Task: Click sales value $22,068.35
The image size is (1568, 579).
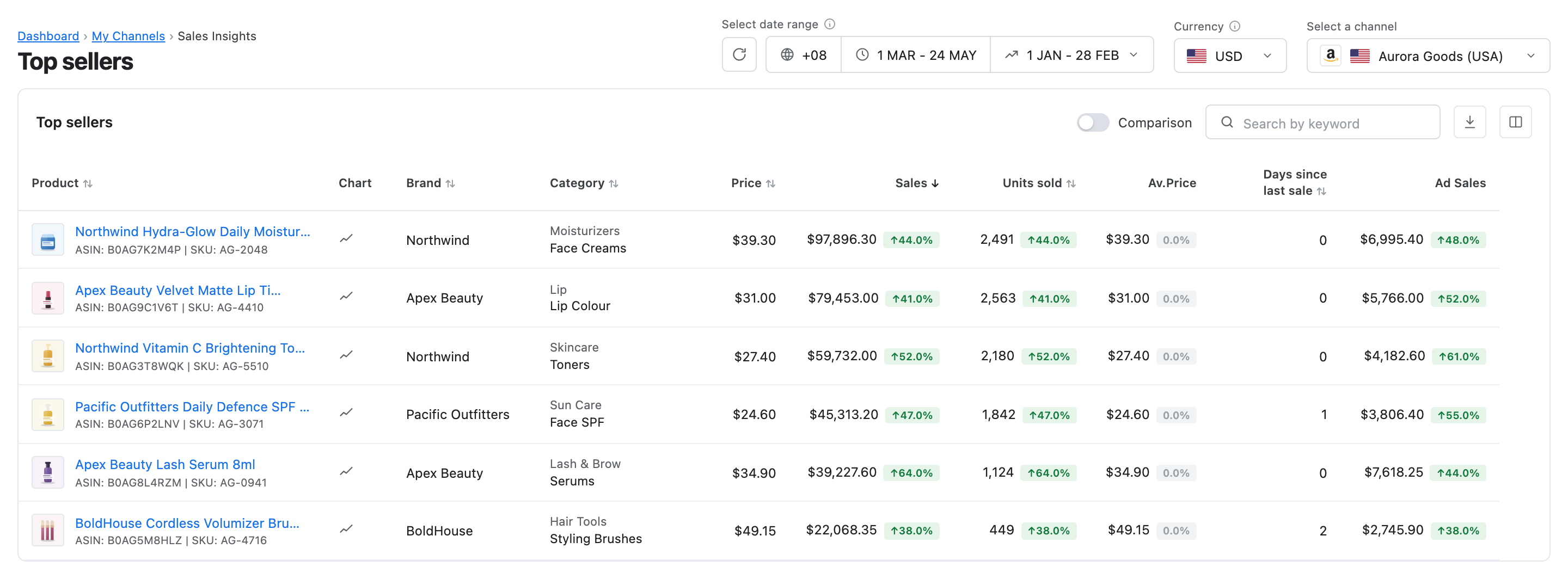Action: (841, 529)
